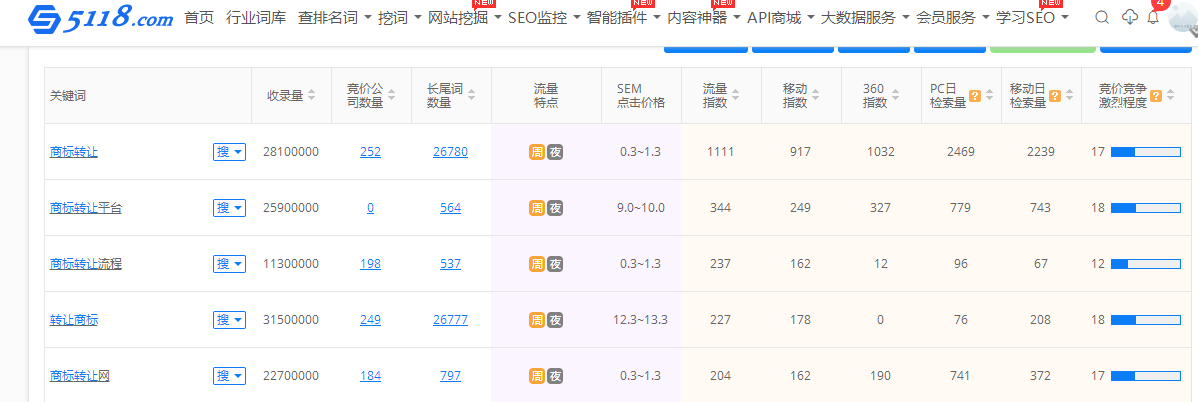
Task: Click the cloud download icon in header
Action: (1129, 18)
